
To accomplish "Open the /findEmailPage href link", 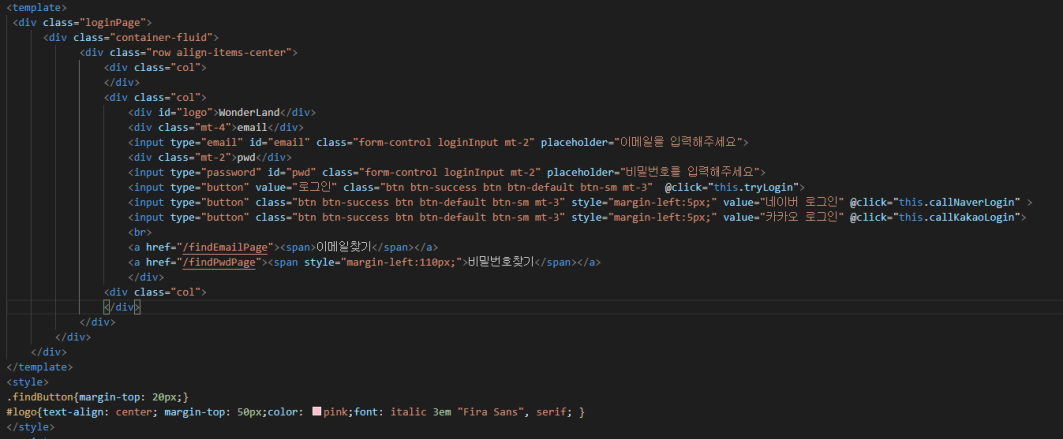I will point(225,247).
